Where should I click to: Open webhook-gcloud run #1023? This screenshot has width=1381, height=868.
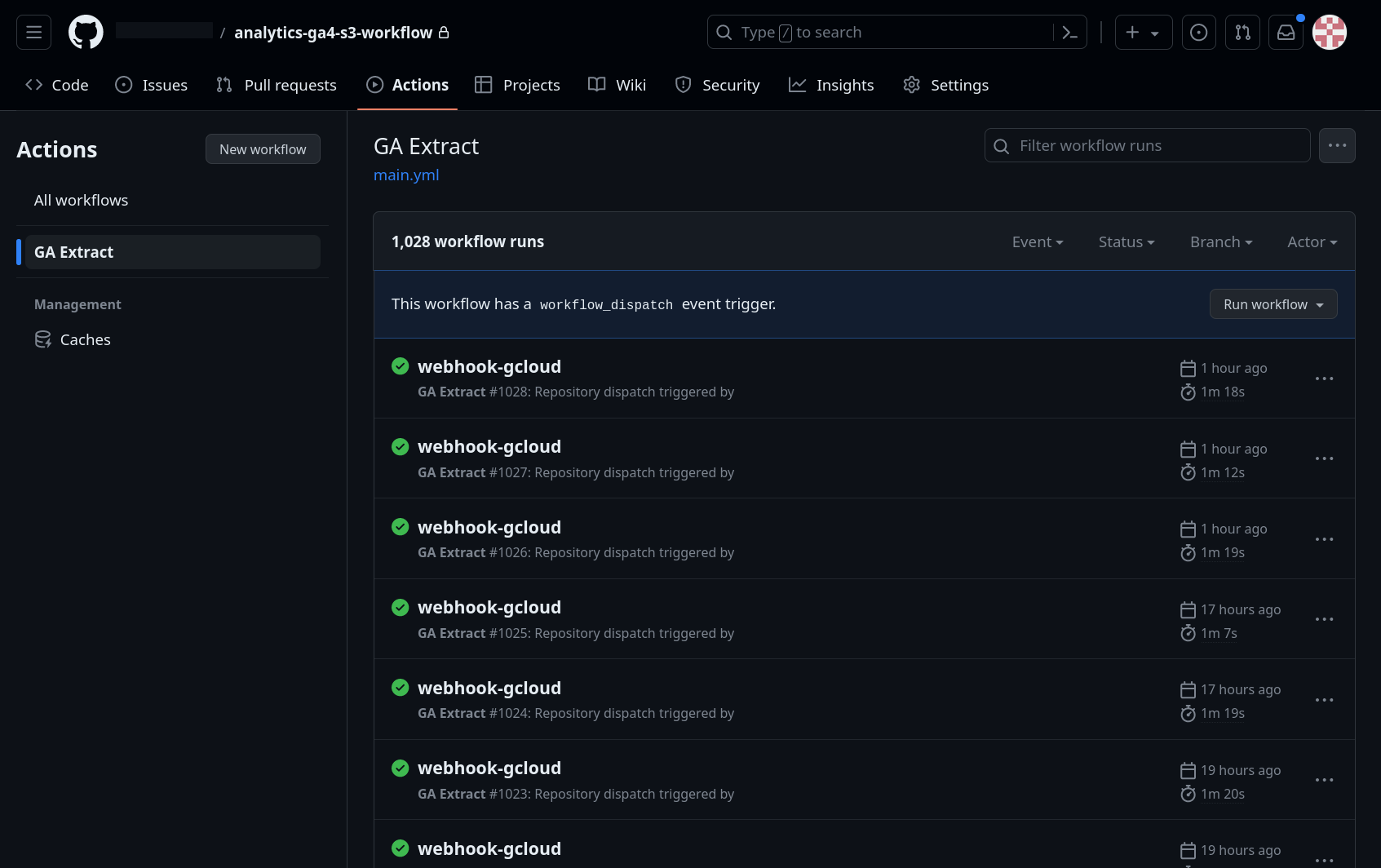(489, 768)
